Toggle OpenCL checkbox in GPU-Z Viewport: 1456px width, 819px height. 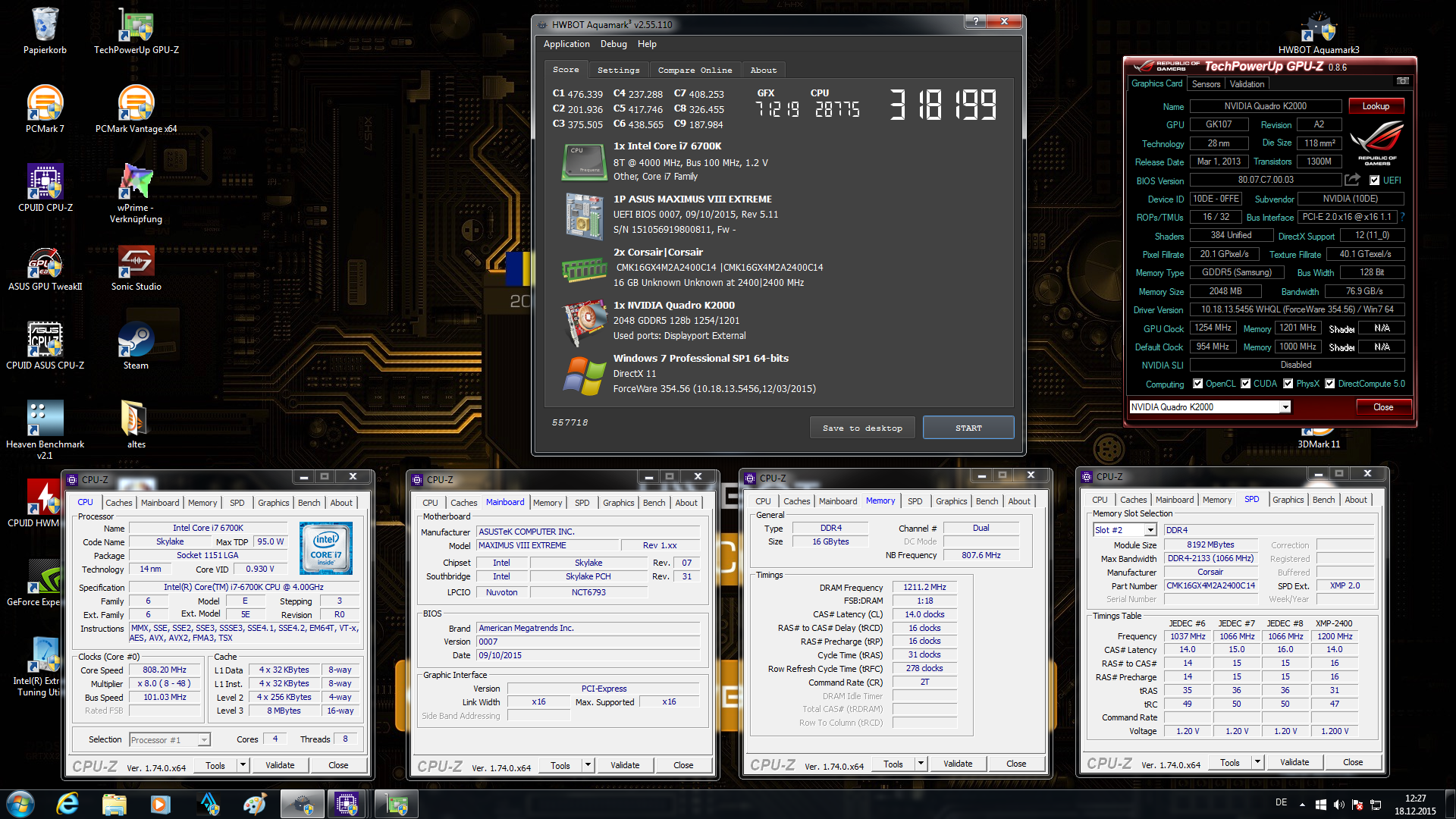[1197, 384]
